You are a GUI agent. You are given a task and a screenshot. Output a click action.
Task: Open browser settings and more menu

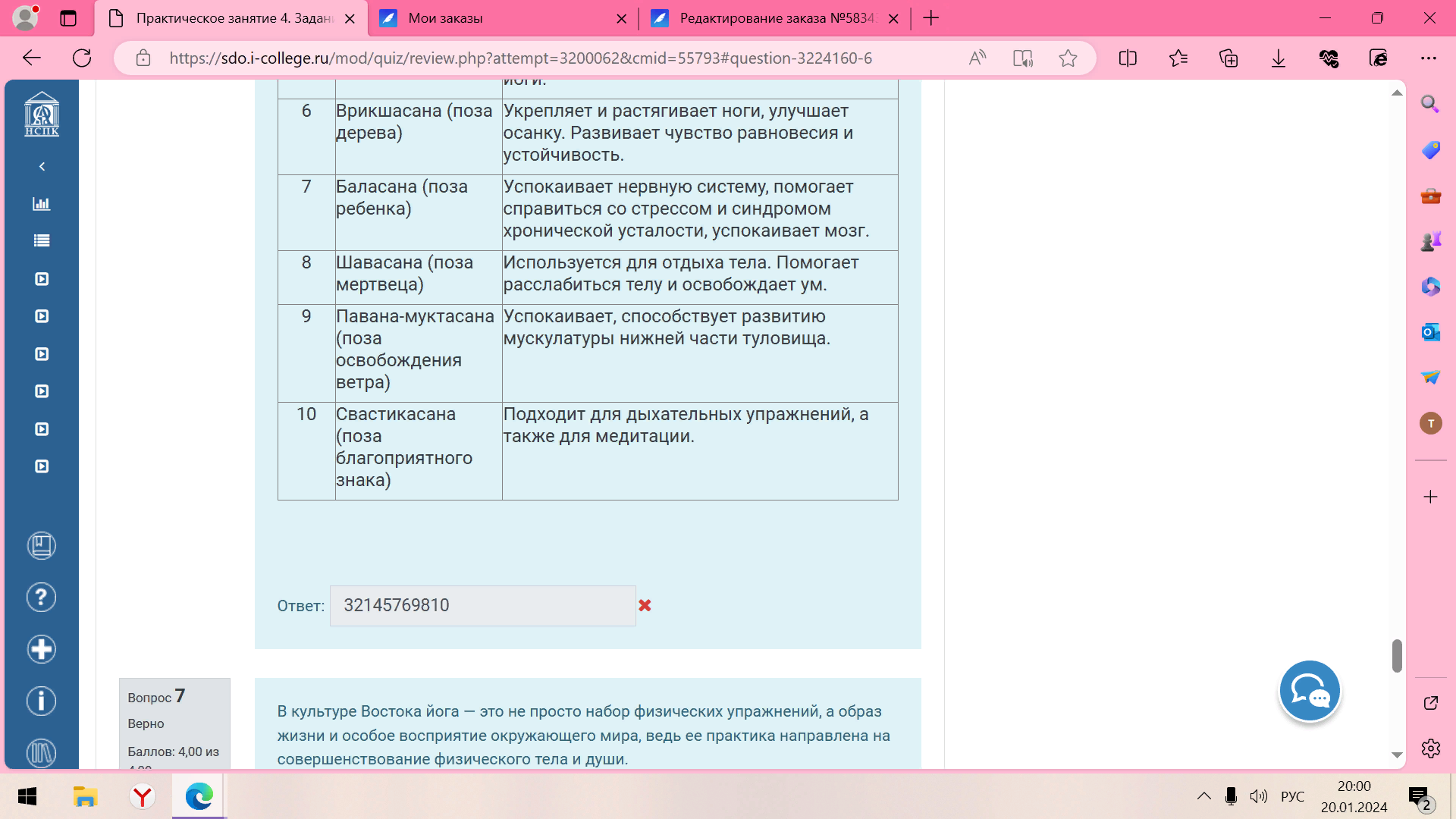pyautogui.click(x=1429, y=58)
